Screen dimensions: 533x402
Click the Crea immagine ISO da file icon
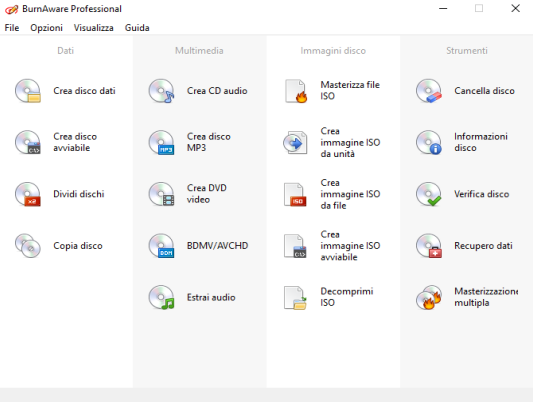(x=295, y=194)
